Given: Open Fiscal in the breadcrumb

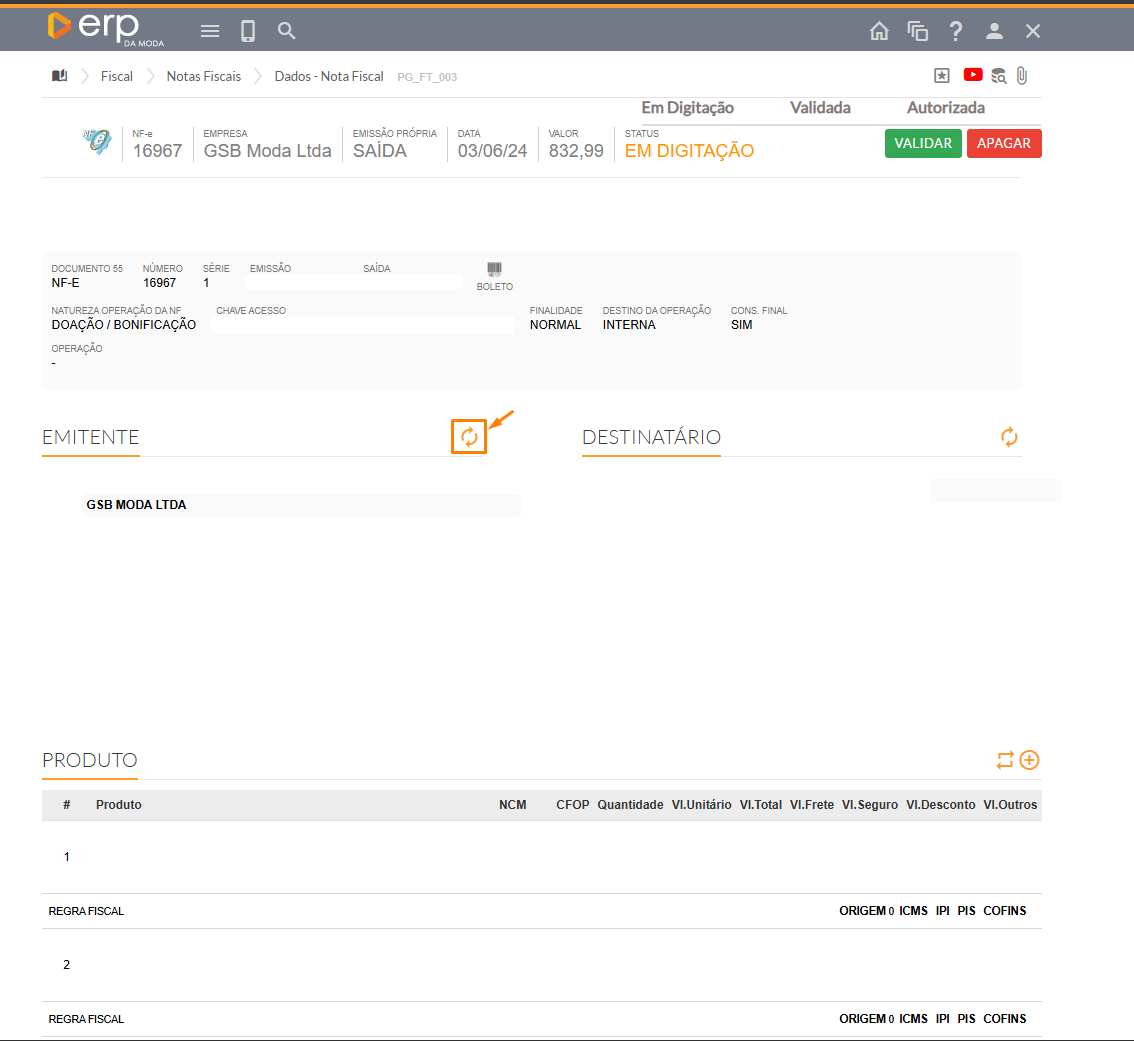Looking at the screenshot, I should click(x=117, y=76).
